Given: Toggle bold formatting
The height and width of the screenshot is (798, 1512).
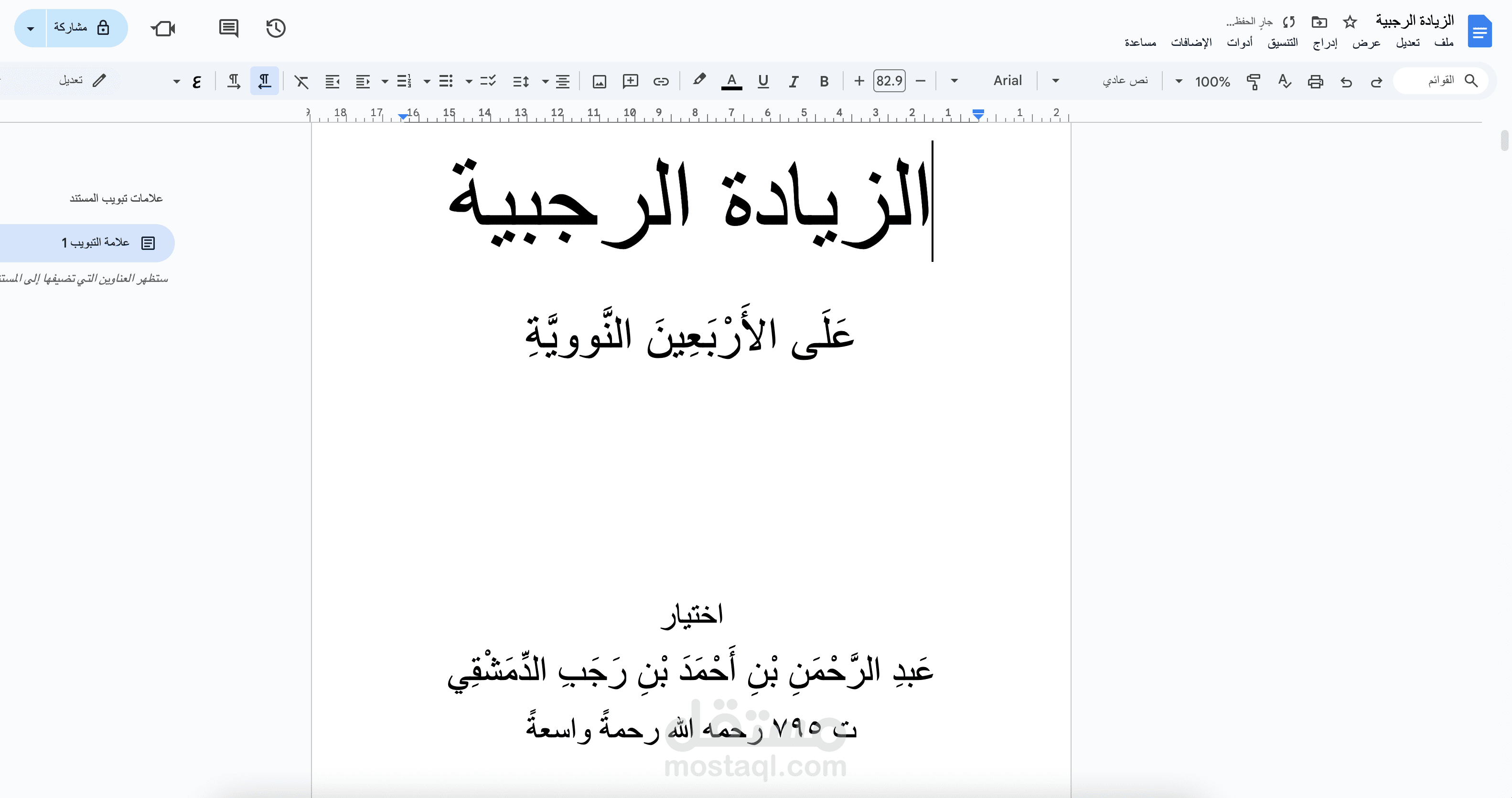Looking at the screenshot, I should click(x=824, y=81).
